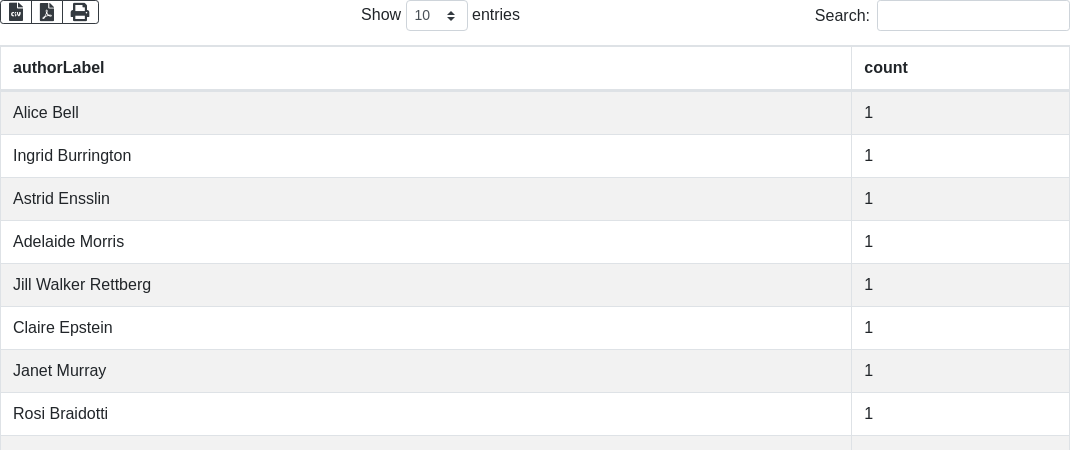Open the entries-per-page dropdown
This screenshot has width=1070, height=450.
tap(436, 15)
